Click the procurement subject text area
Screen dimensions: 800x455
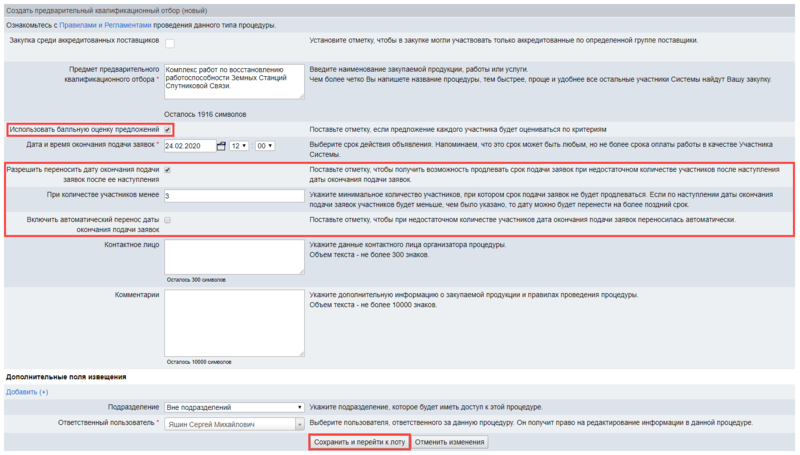point(234,82)
